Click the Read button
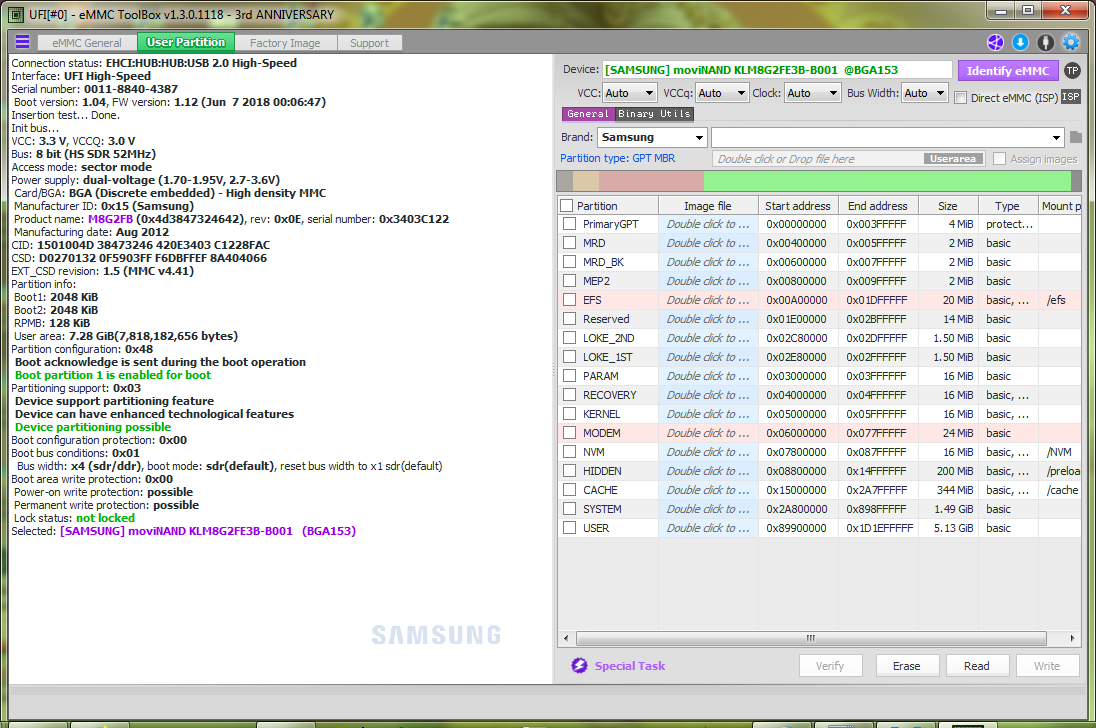Image resolution: width=1096 pixels, height=728 pixels. pos(976,666)
